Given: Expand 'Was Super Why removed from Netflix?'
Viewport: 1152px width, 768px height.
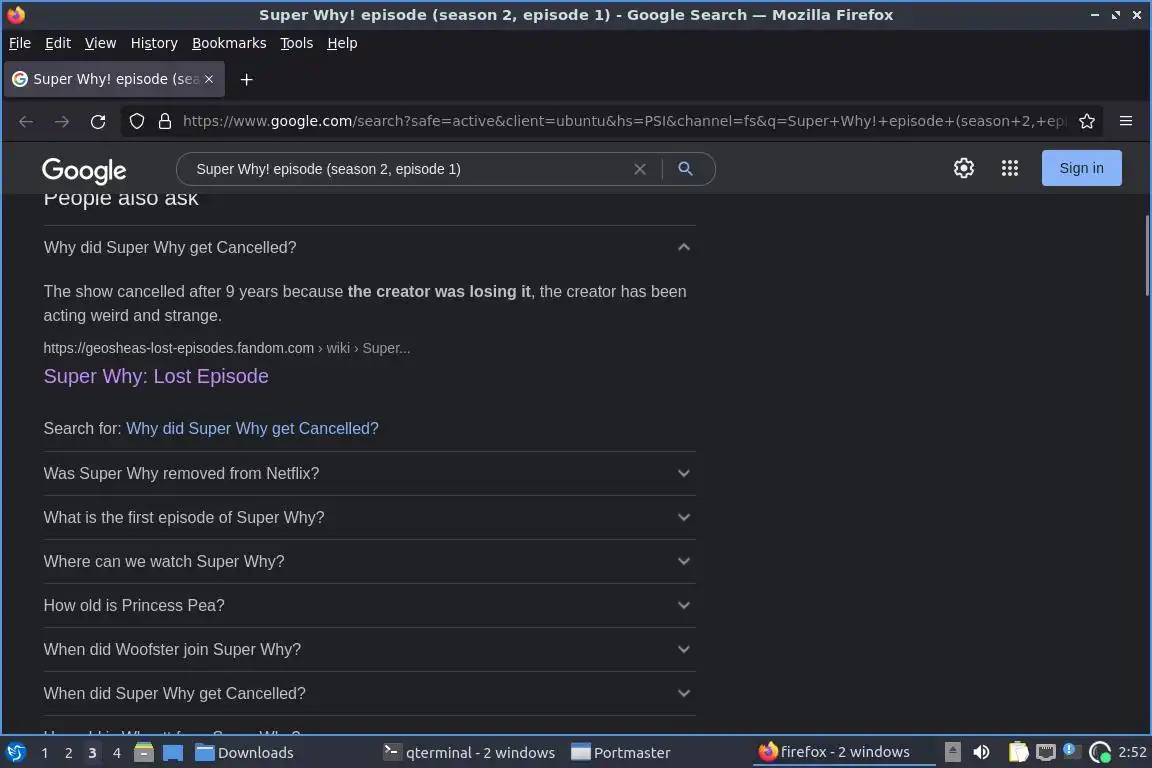Looking at the screenshot, I should pos(370,473).
